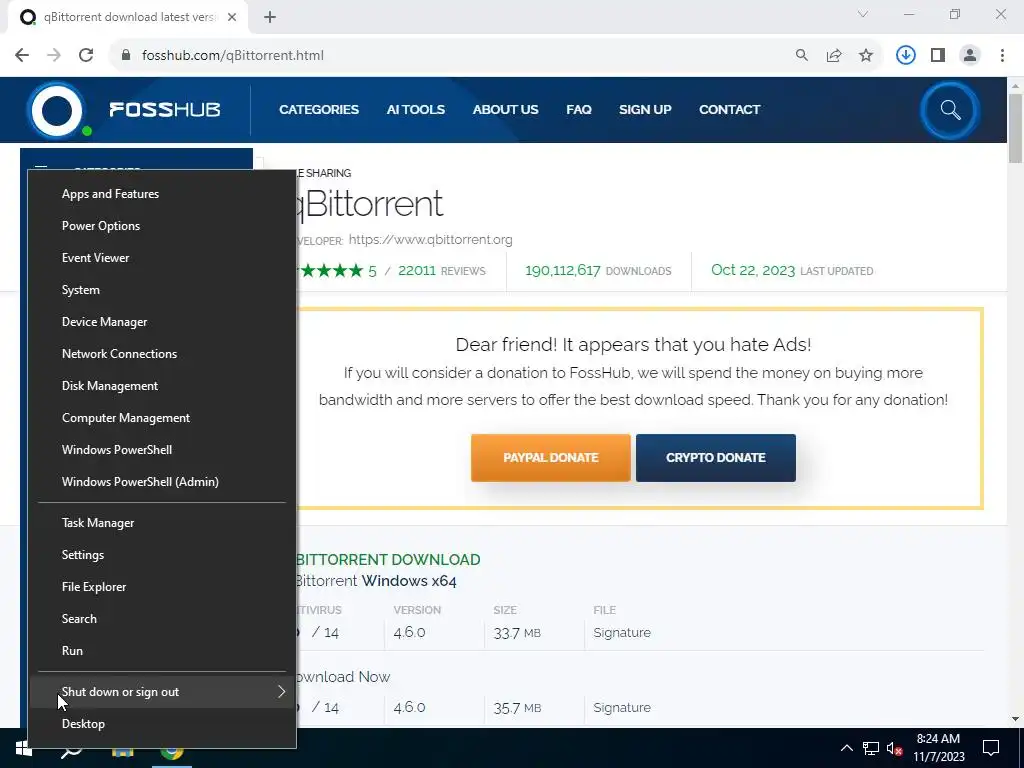Open File Explorer from the menu
The image size is (1024, 768).
162,587
